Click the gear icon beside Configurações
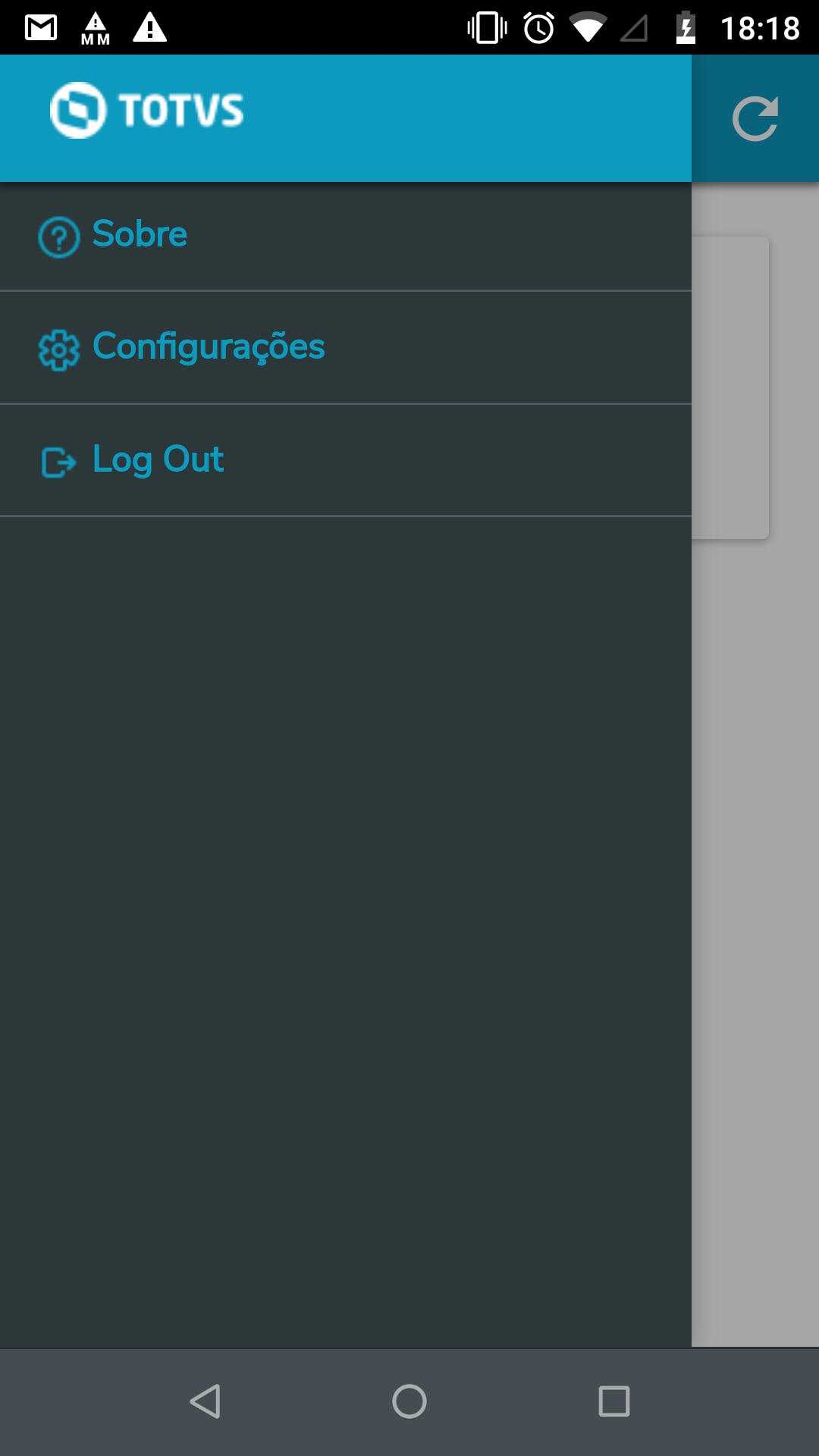Viewport: 819px width, 1456px height. pos(59,350)
